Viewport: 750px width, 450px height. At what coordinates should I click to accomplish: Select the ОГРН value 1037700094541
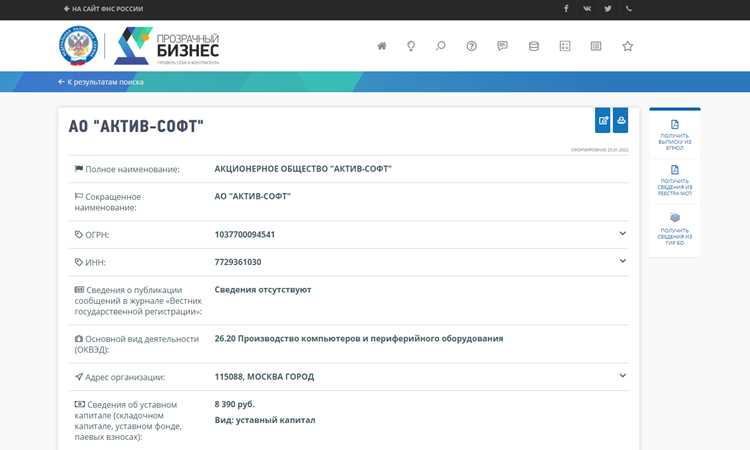click(x=244, y=234)
